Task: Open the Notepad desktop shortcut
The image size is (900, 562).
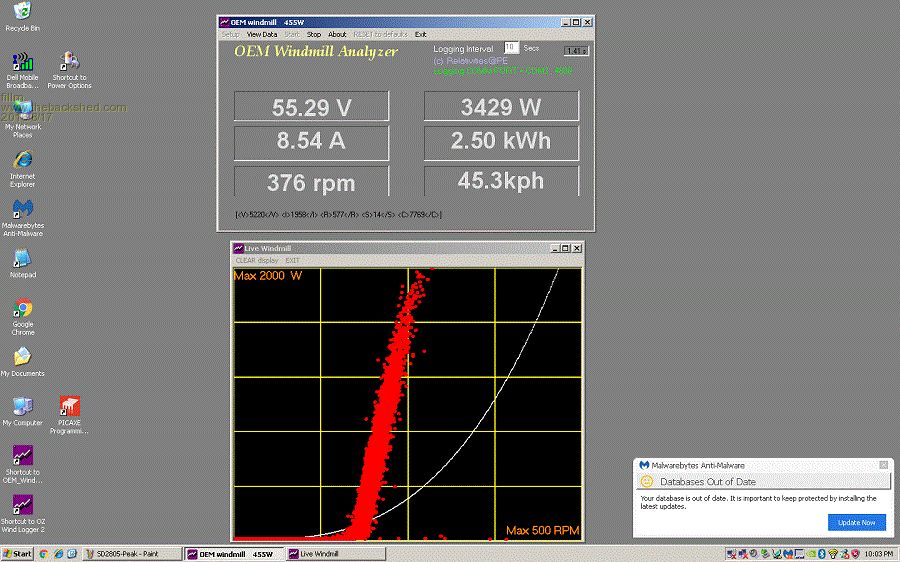Action: [22, 259]
